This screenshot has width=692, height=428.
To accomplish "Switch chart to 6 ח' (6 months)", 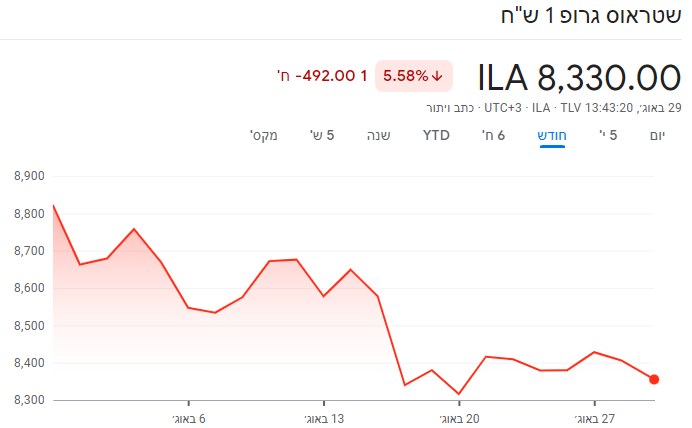I will (x=494, y=134).
